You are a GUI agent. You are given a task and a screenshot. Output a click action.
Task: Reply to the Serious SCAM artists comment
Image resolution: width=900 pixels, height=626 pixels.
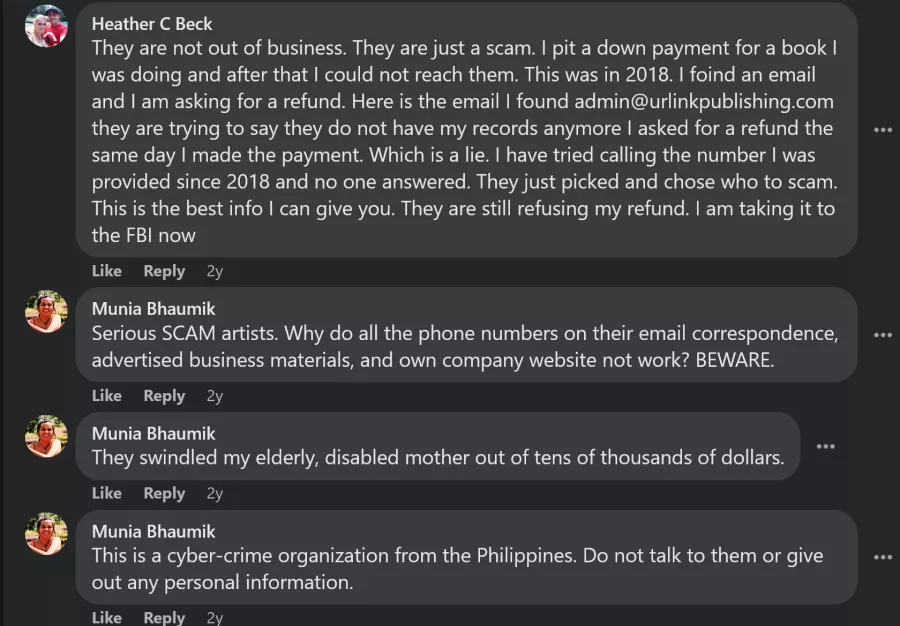[x=164, y=396]
